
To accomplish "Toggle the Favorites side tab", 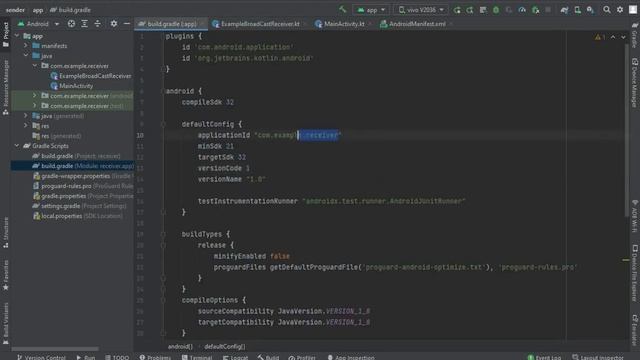I will (6, 275).
